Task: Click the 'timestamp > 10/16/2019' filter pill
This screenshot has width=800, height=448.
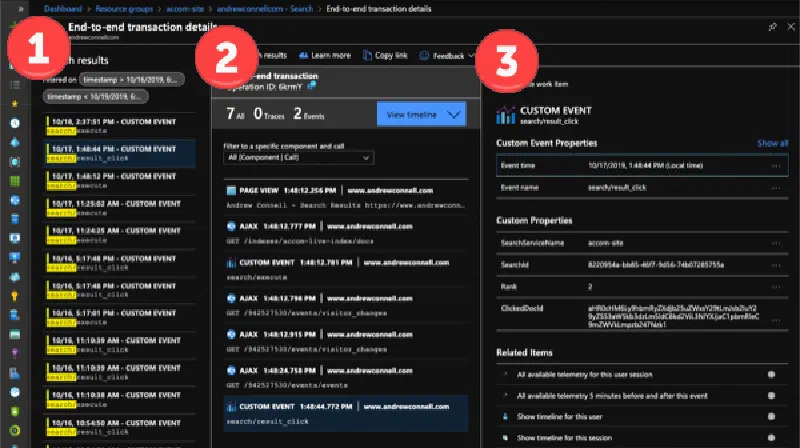Action: click(x=132, y=80)
